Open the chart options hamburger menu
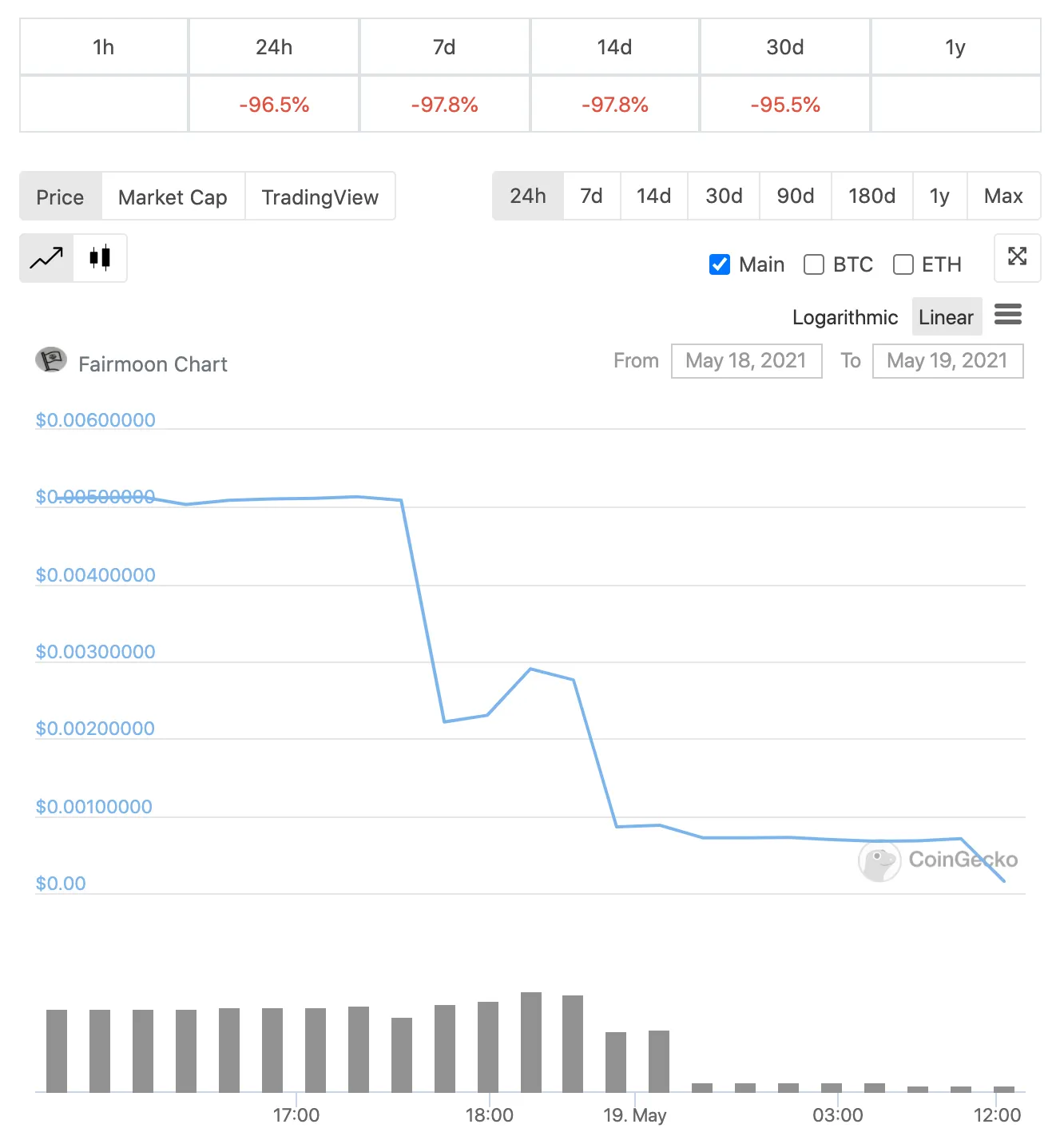Image resolution: width=1064 pixels, height=1144 pixels. pos(1007,316)
